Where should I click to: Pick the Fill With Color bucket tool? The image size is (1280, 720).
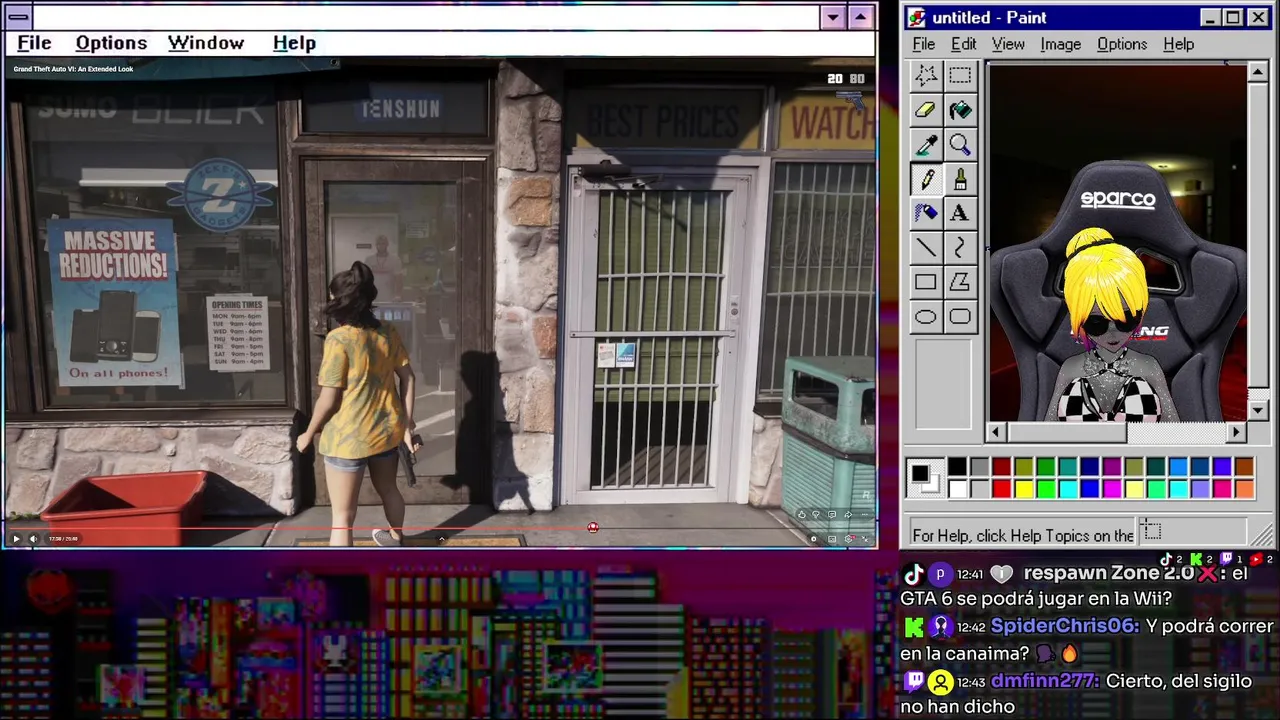point(960,111)
